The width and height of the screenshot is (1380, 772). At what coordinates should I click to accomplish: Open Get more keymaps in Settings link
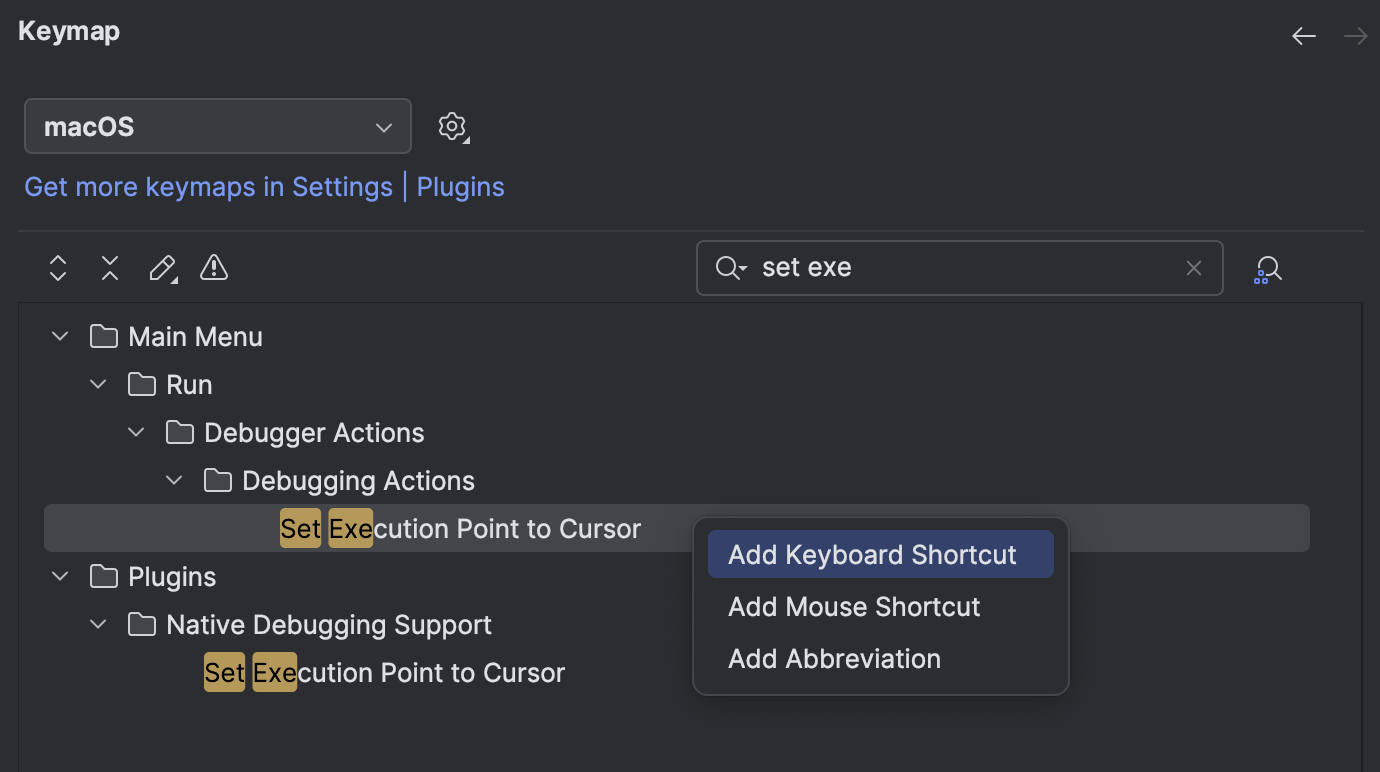[207, 187]
